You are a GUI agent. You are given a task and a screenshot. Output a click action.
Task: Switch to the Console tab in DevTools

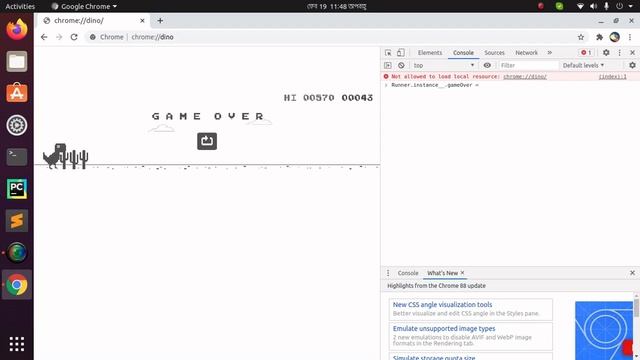tap(463, 53)
